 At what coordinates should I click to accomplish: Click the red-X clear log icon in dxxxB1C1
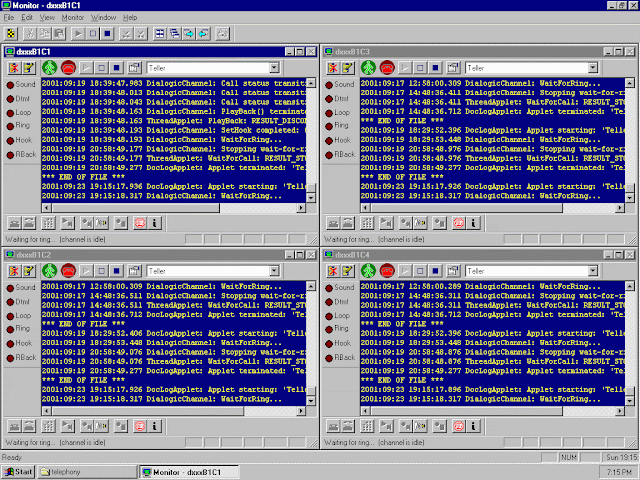coord(14,67)
